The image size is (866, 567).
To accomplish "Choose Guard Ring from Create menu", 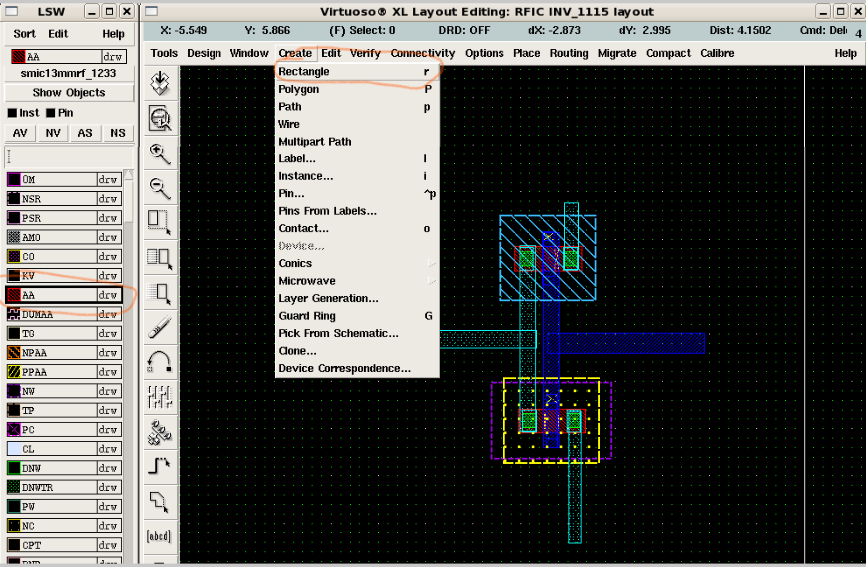I will (357, 316).
